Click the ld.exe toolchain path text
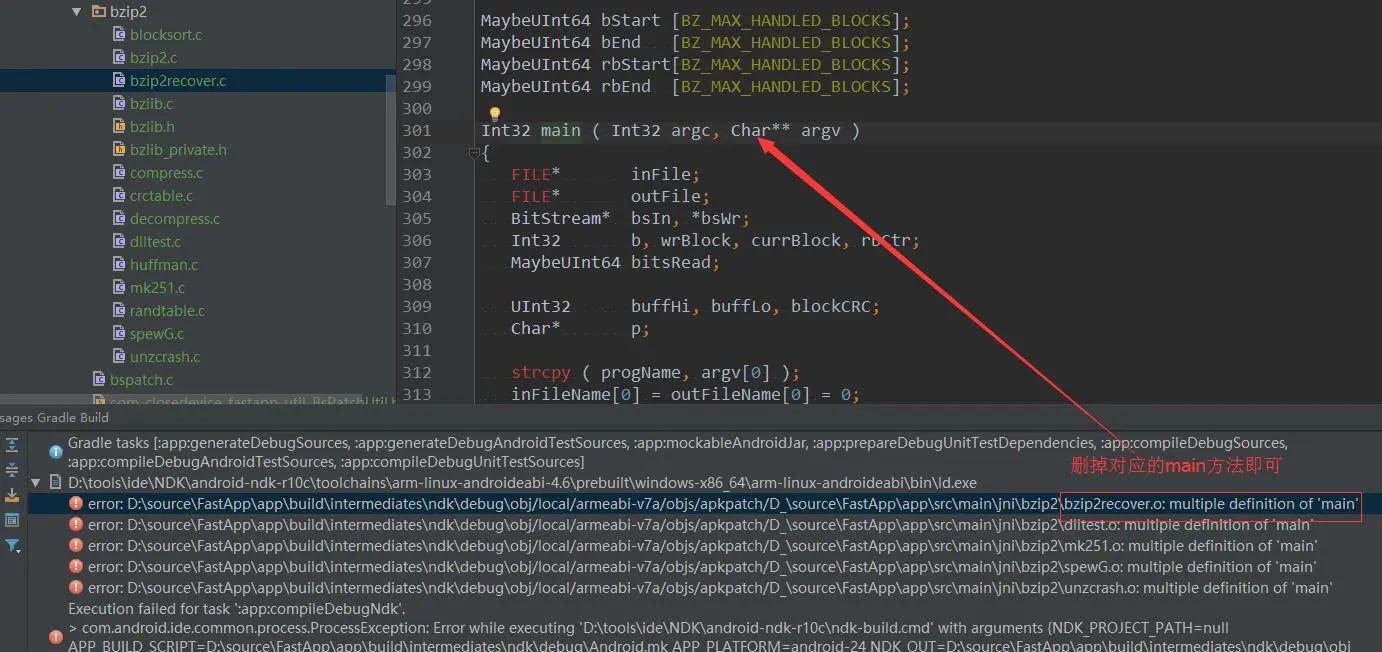This screenshot has width=1382, height=652. point(522,483)
